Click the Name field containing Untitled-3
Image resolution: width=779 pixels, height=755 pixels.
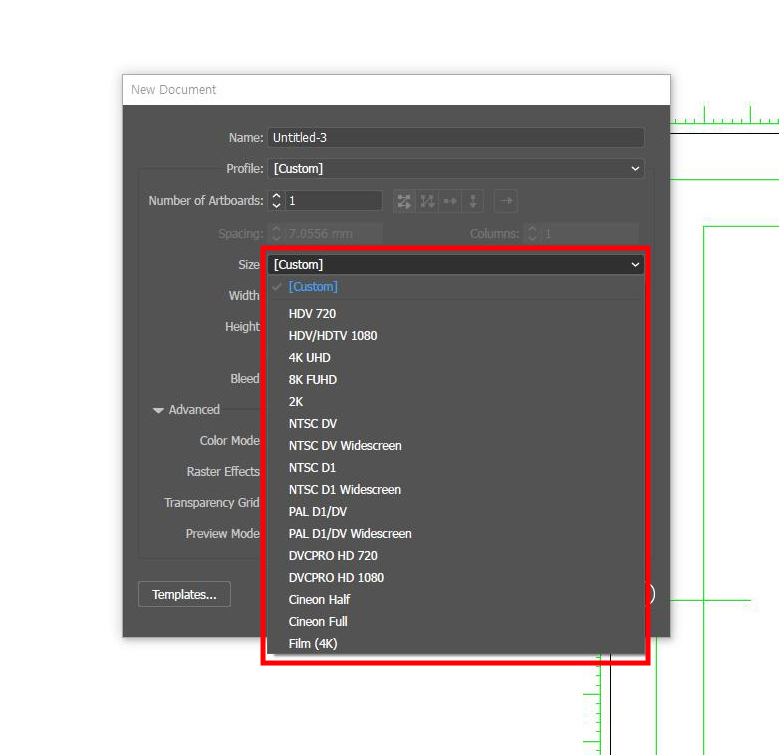456,138
